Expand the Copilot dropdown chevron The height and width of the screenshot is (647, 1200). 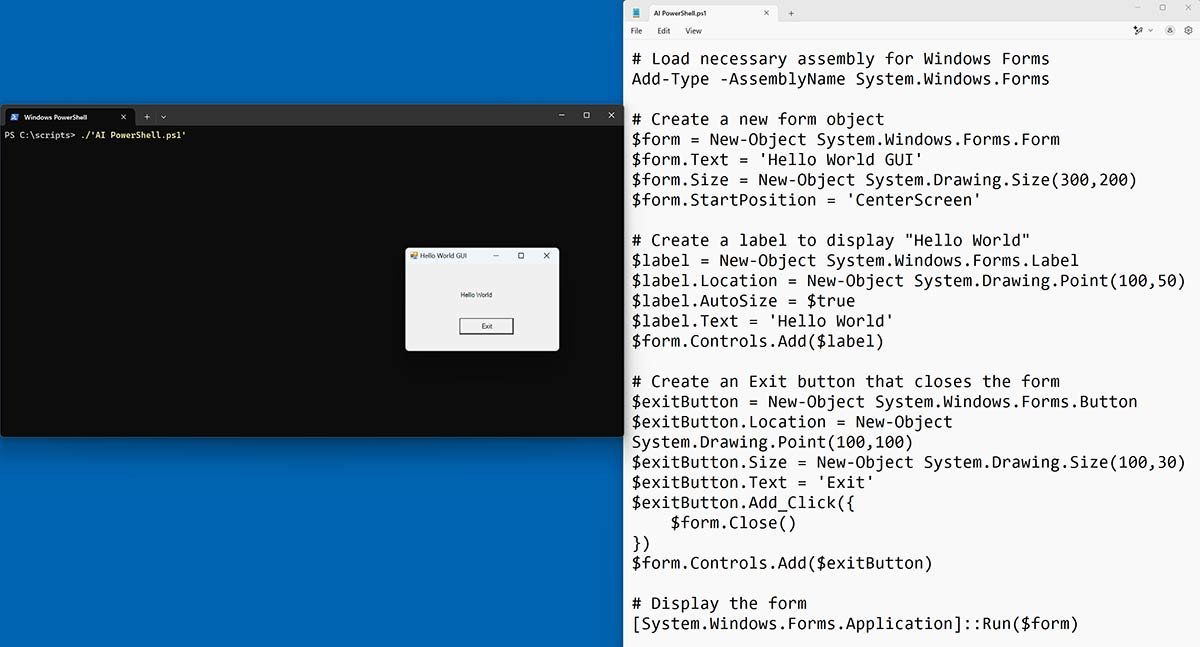tap(1150, 30)
